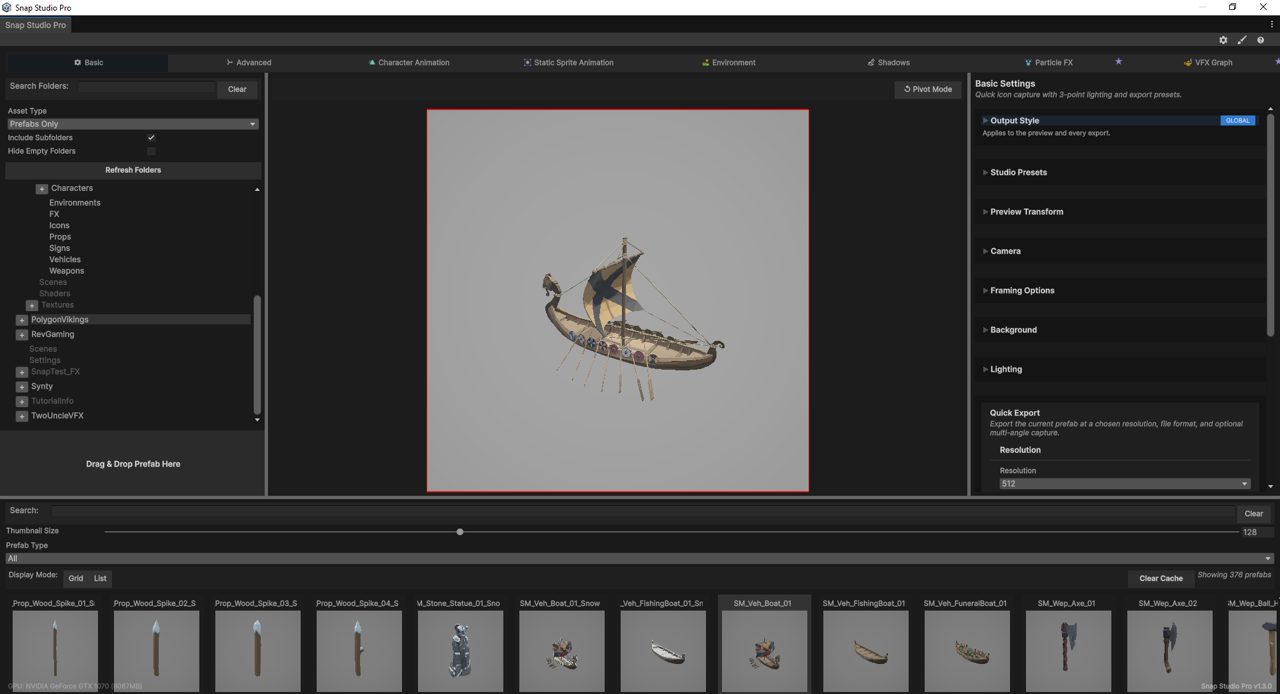
Task: Click the purple star beside Particle FX
Action: coord(1118,62)
